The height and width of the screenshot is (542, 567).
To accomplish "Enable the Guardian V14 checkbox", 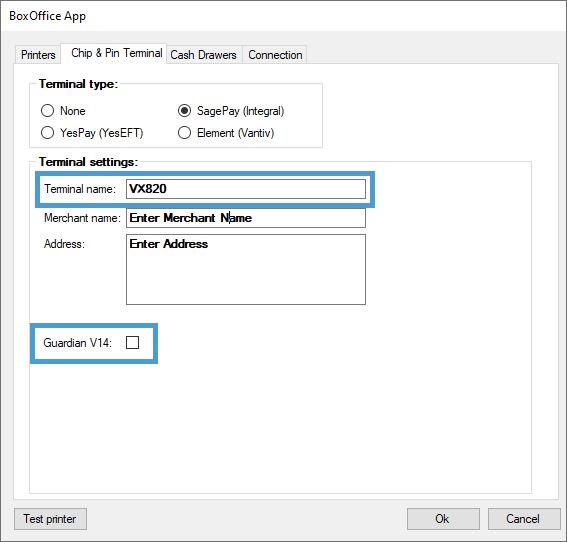I will [x=132, y=342].
